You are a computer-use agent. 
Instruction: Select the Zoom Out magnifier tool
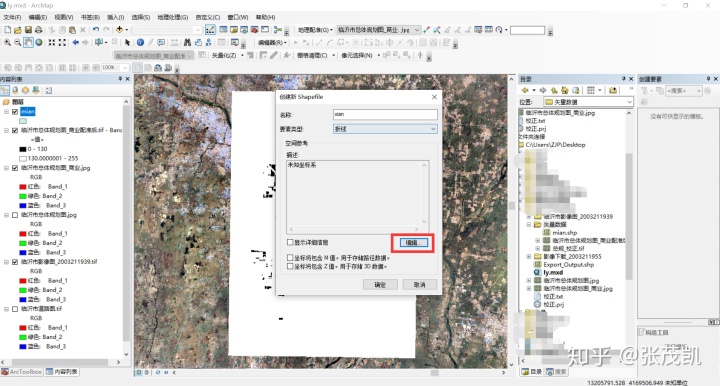pos(17,42)
